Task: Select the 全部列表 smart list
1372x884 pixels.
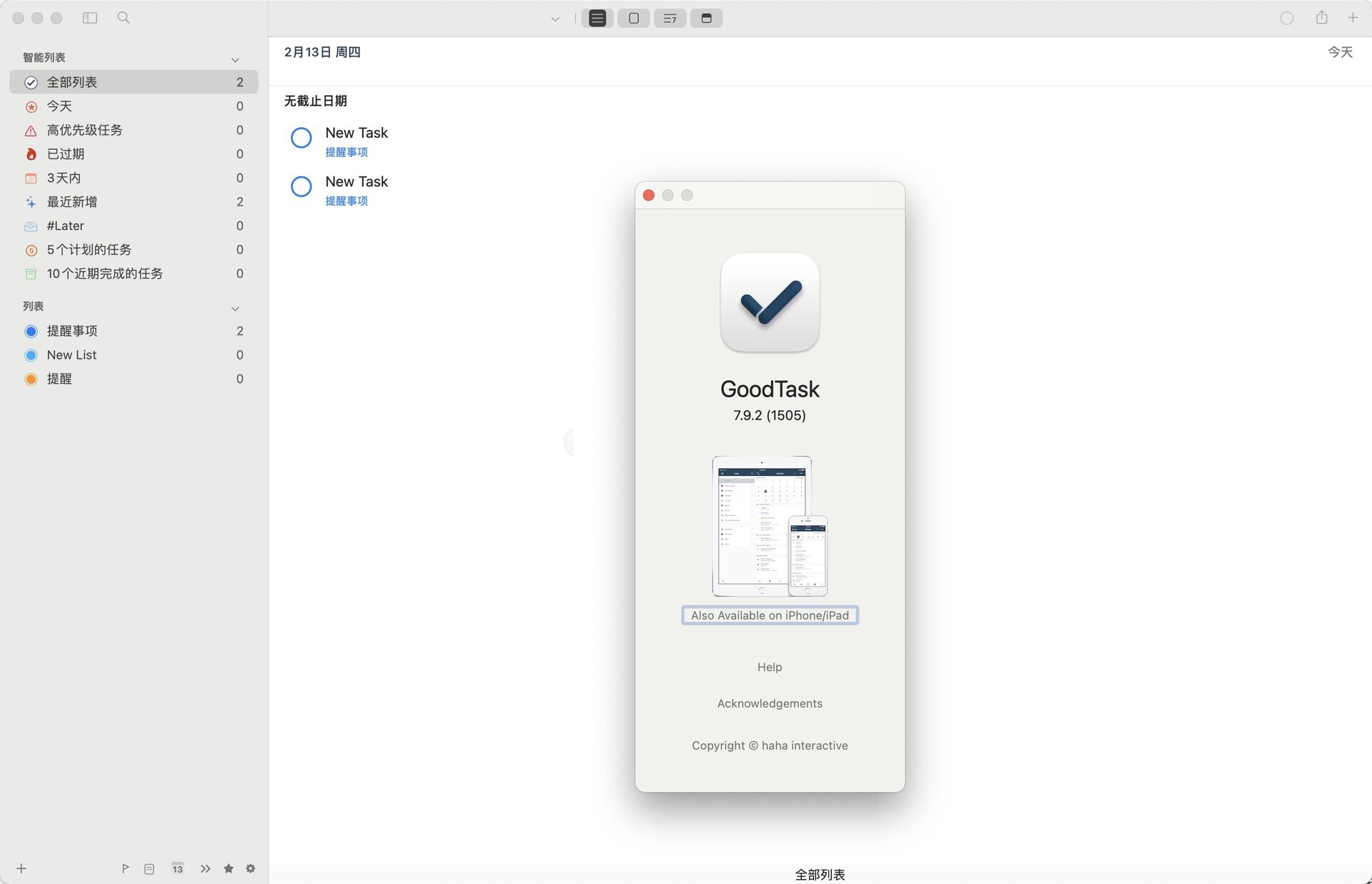Action: (134, 82)
